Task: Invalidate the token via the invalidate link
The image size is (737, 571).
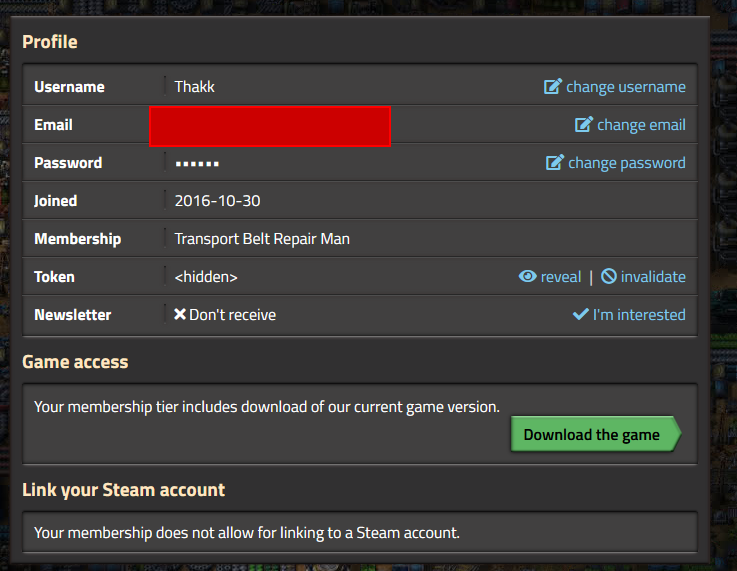Action: click(653, 277)
